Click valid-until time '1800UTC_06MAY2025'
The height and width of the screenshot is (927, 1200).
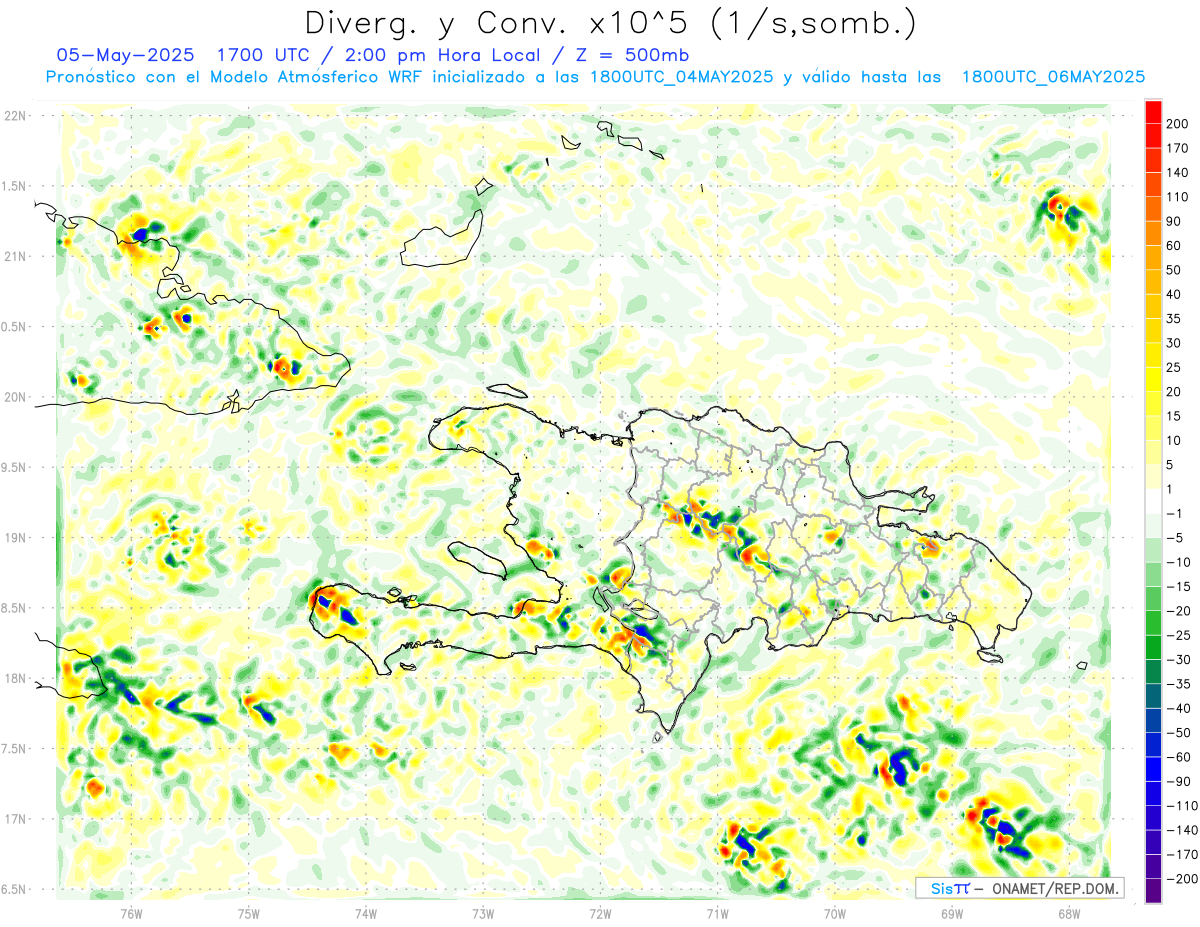click(1053, 77)
